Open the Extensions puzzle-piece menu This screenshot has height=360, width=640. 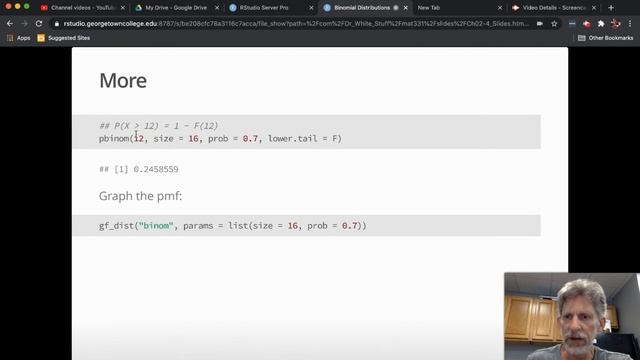point(601,24)
